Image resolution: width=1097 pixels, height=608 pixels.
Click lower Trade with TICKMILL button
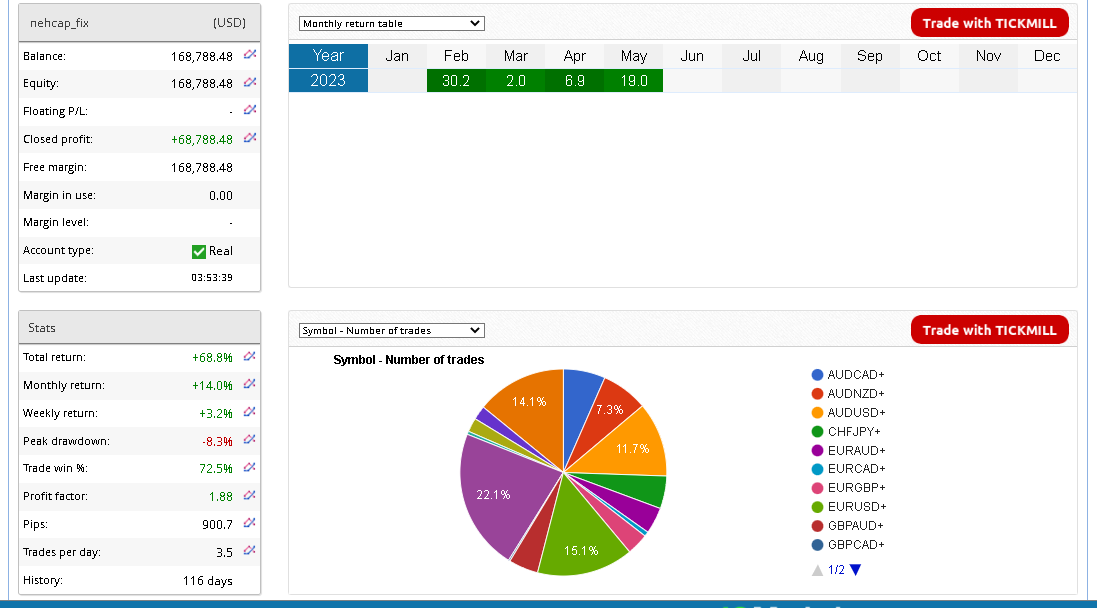(989, 330)
